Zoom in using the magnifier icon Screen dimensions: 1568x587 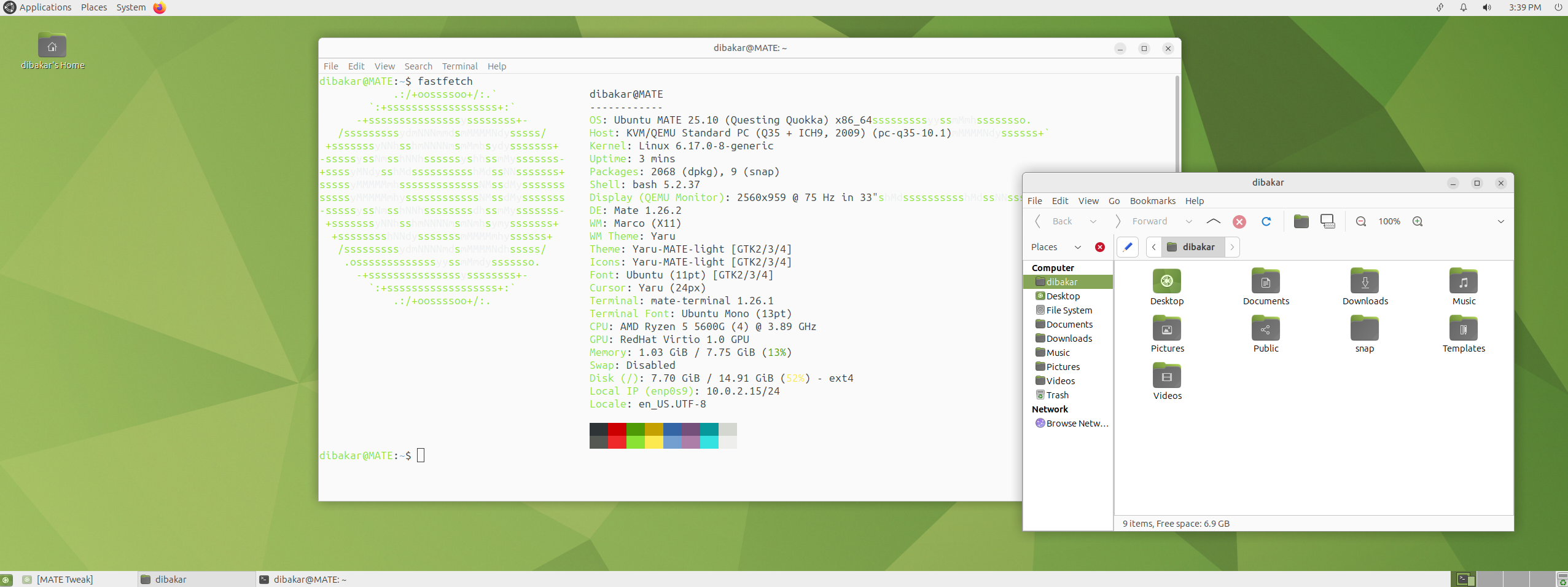[x=1418, y=221]
